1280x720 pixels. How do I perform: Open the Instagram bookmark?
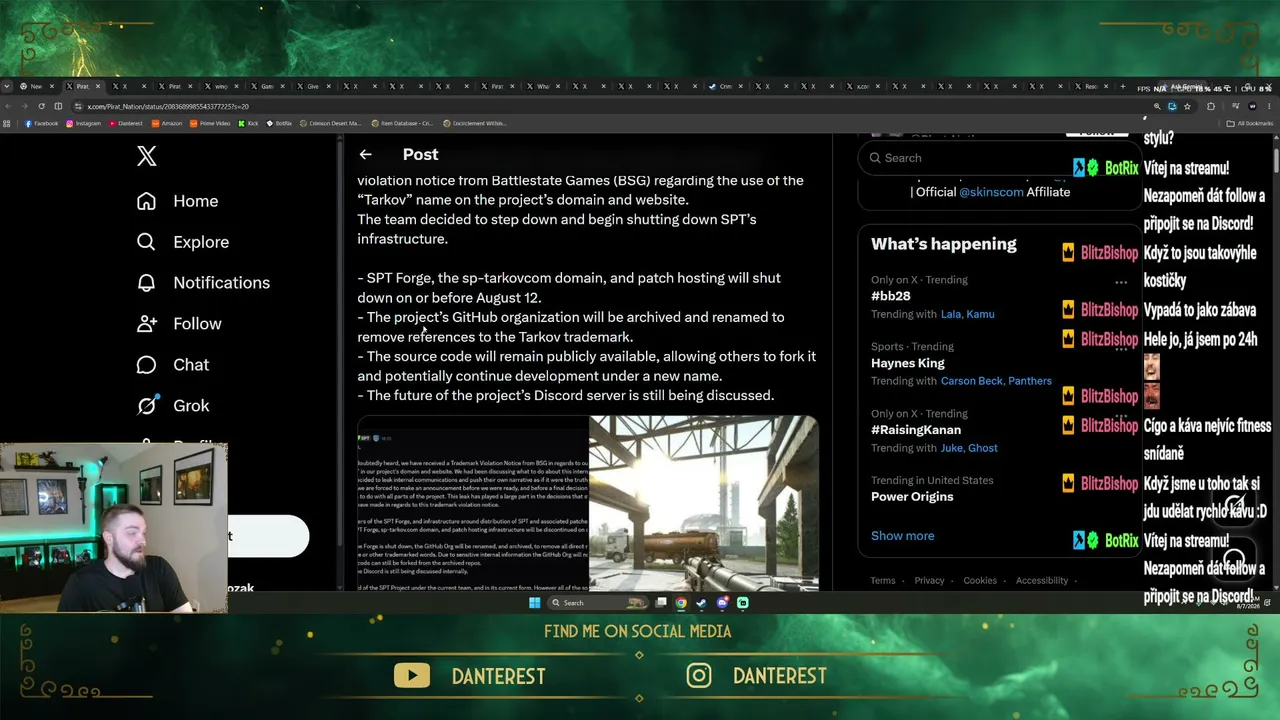point(84,124)
